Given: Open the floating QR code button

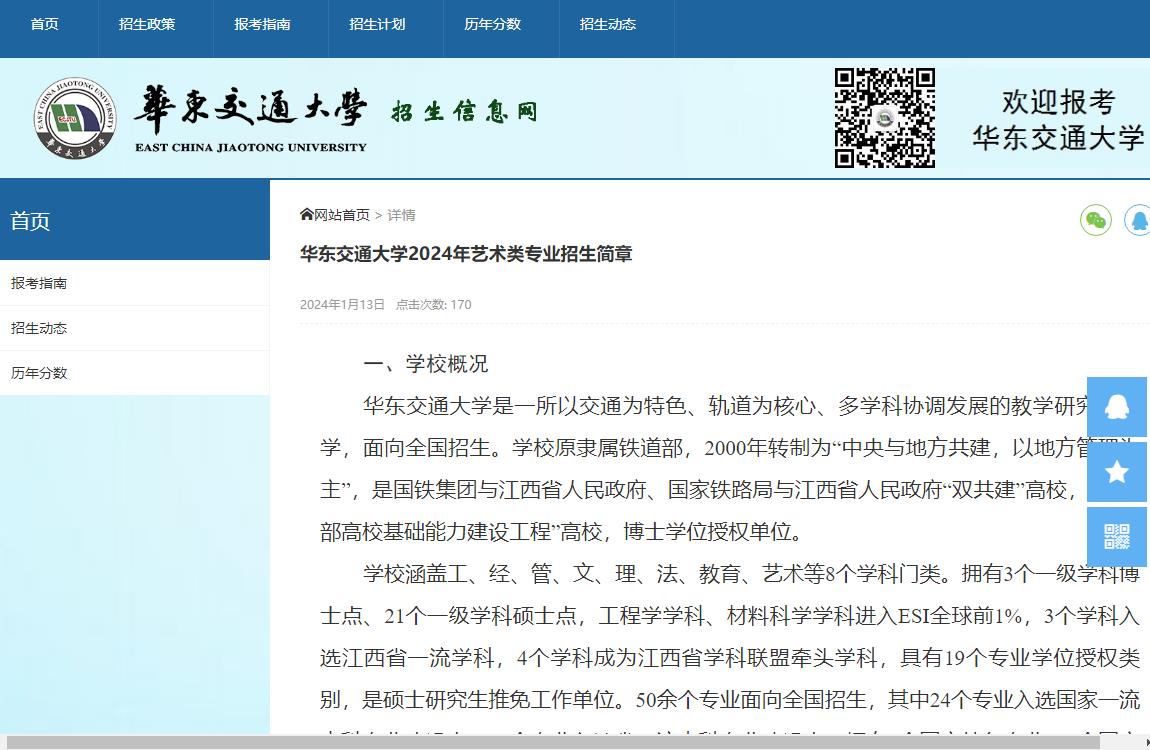Looking at the screenshot, I should [x=1117, y=537].
